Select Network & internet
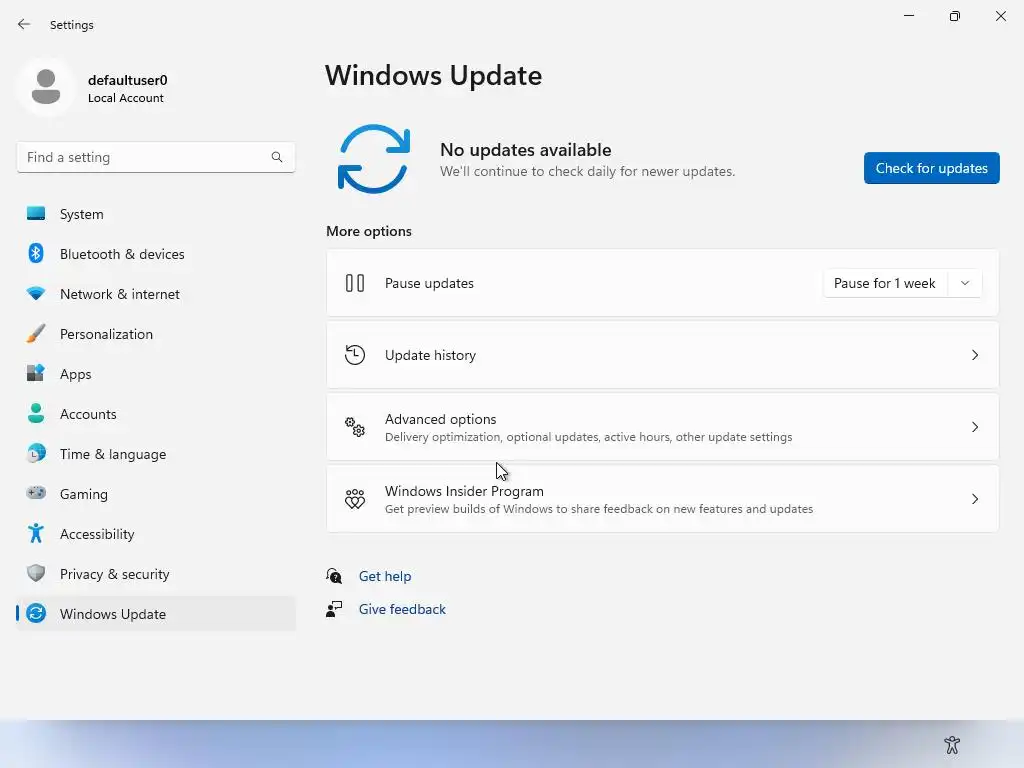The height and width of the screenshot is (768, 1024). 155,294
